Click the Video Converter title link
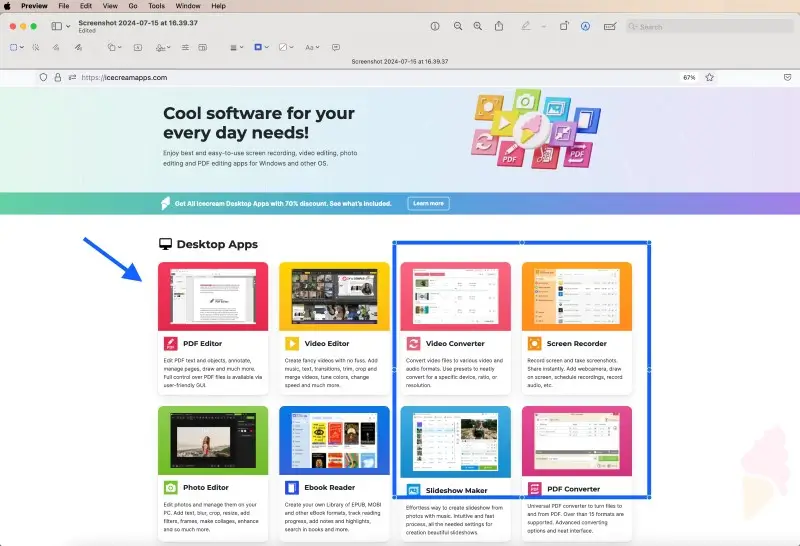Image resolution: width=800 pixels, height=546 pixels. click(x=455, y=343)
